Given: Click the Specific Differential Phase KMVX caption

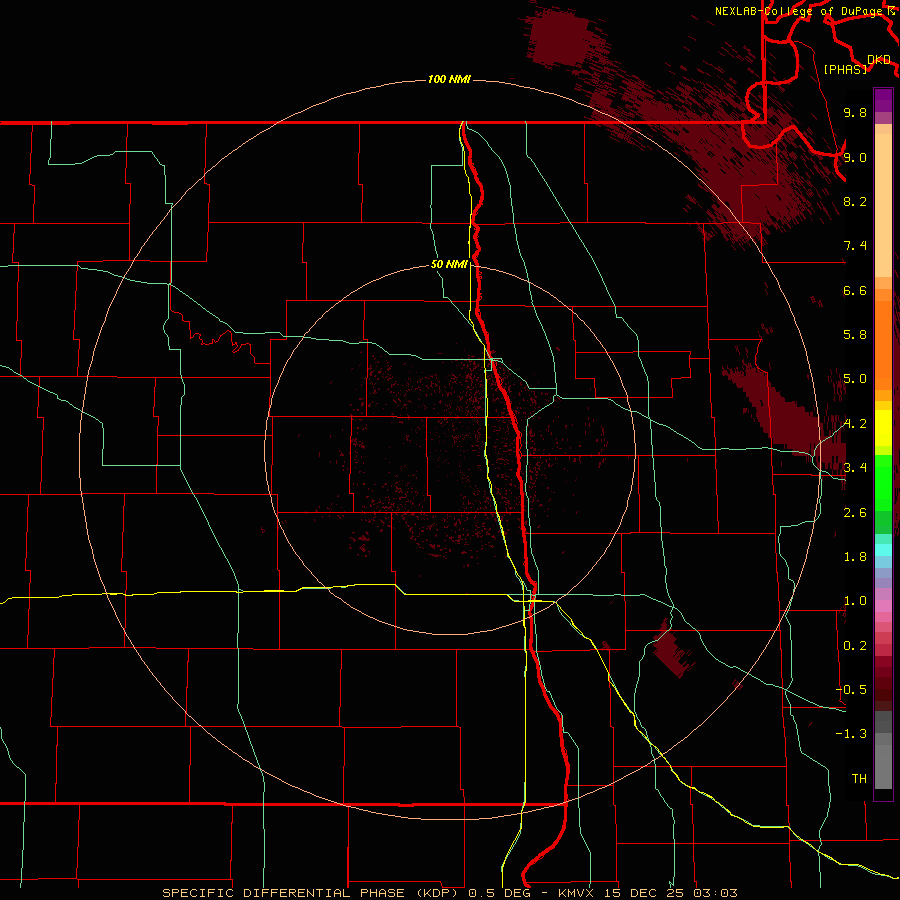Looking at the screenshot, I should click(x=449, y=893).
